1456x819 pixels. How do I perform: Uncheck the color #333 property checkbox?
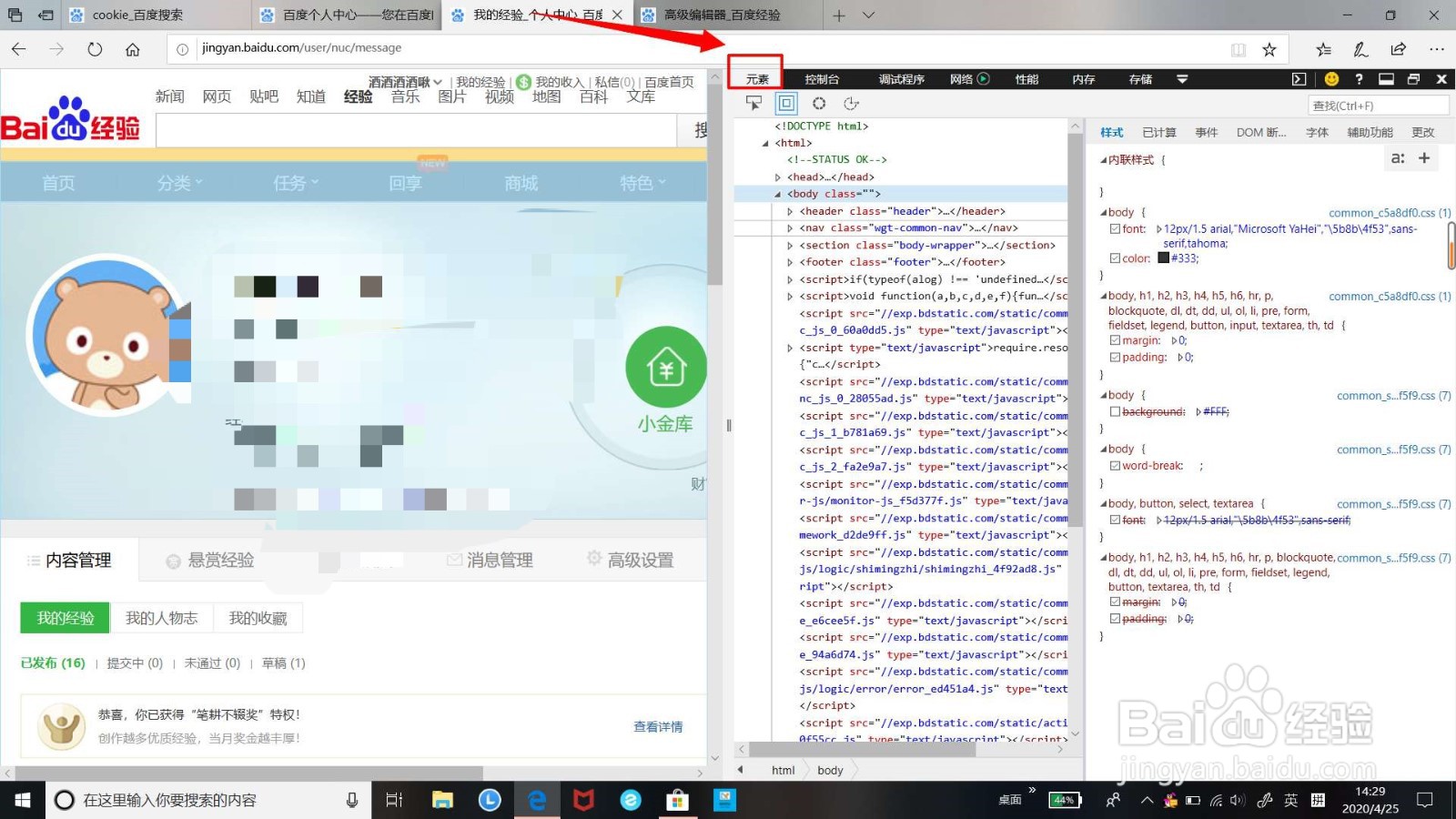1115,258
